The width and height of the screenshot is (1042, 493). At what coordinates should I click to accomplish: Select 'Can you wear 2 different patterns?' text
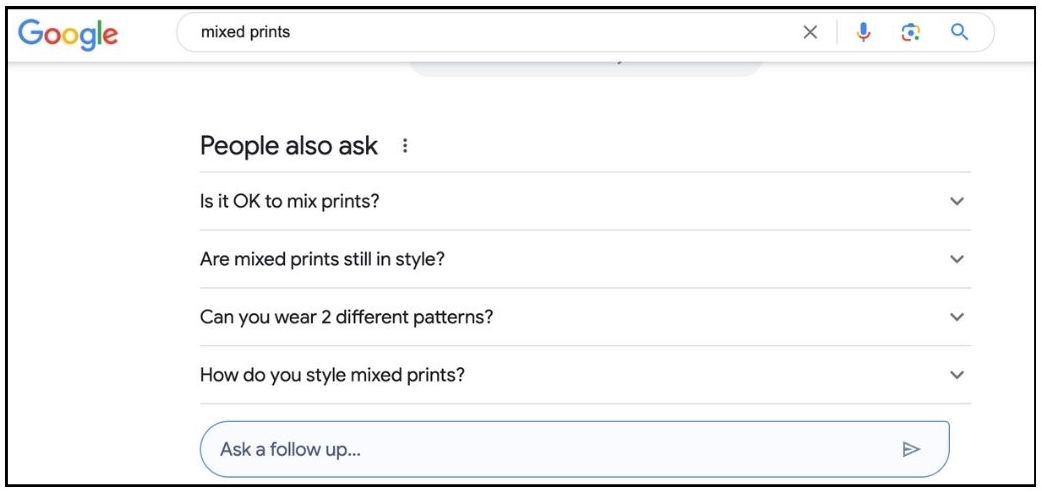[x=346, y=317]
